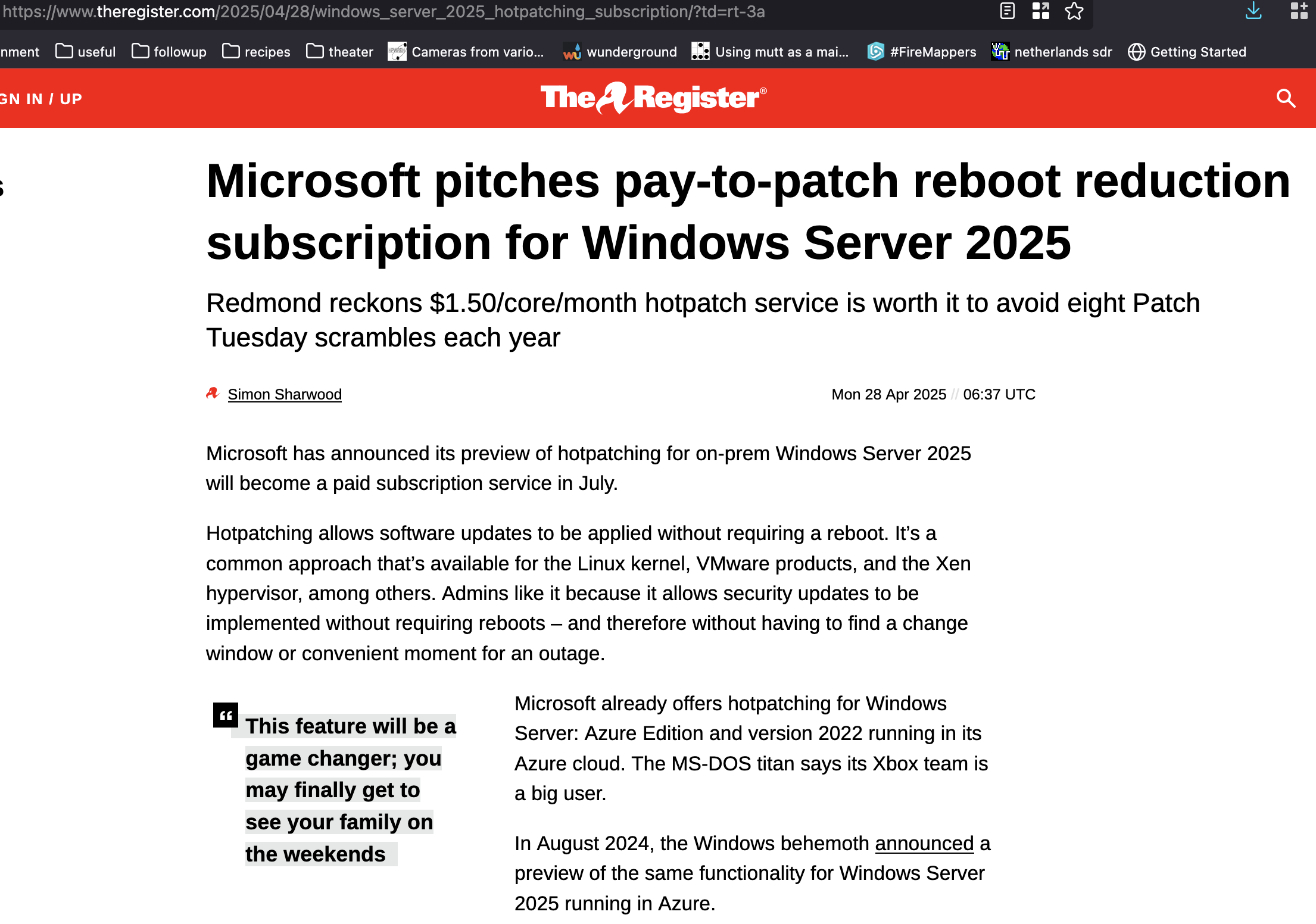Open the useful bookmarks folder
The height and width of the screenshot is (924, 1316).
click(x=86, y=52)
